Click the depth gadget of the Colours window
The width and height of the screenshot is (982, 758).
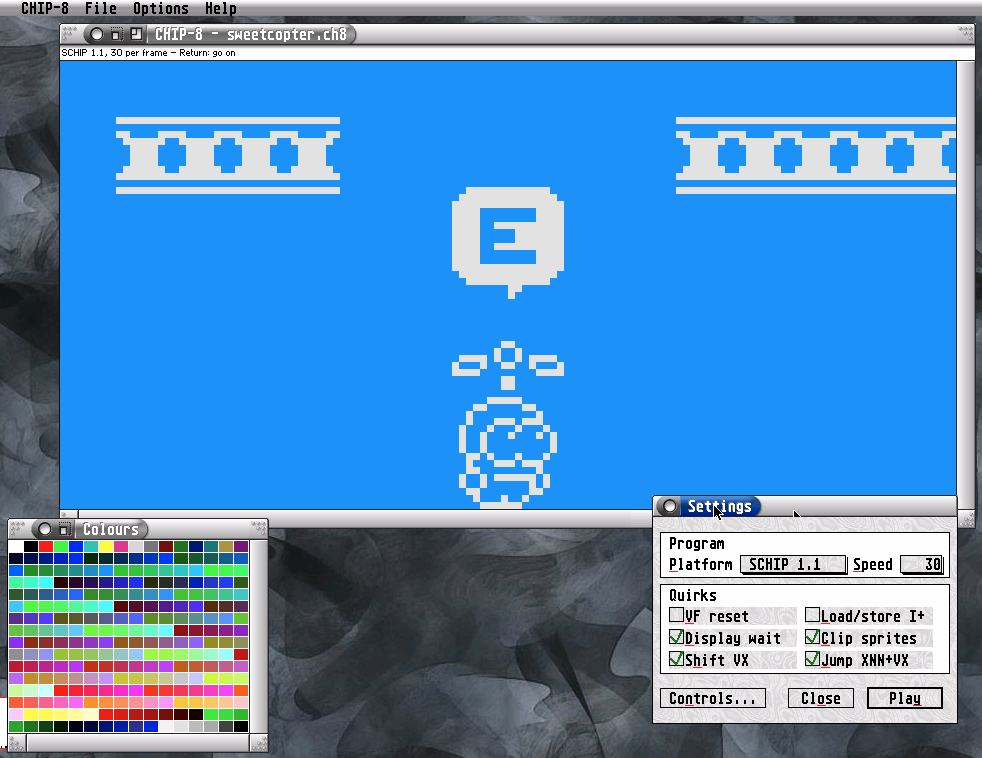tap(259, 528)
